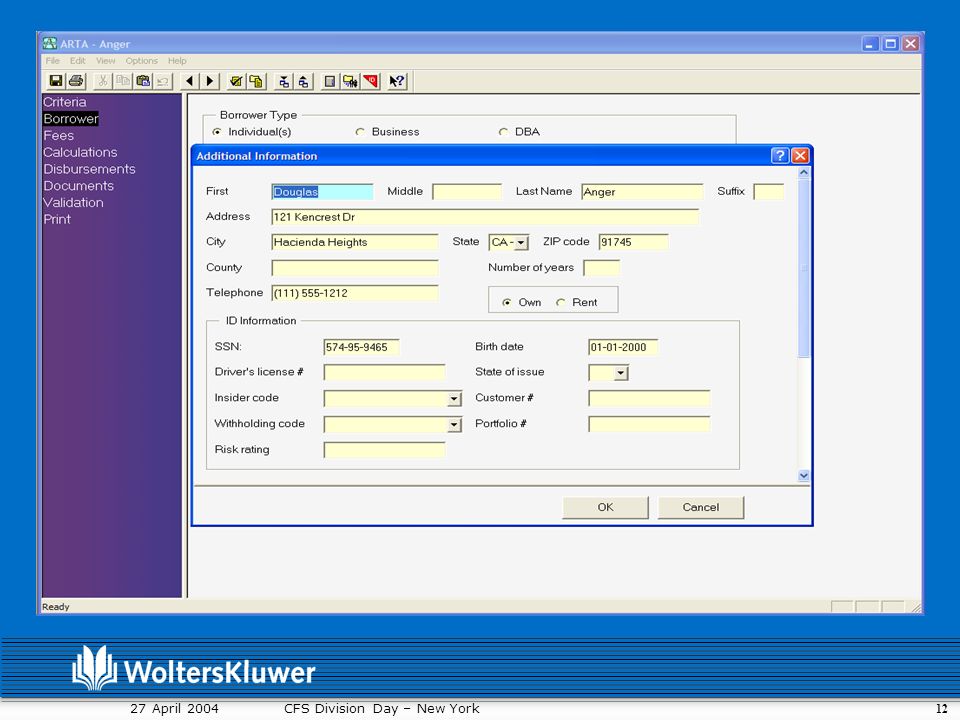Image resolution: width=960 pixels, height=720 pixels.
Task: Click the yellow duplicate pages icon
Action: [x=256, y=81]
